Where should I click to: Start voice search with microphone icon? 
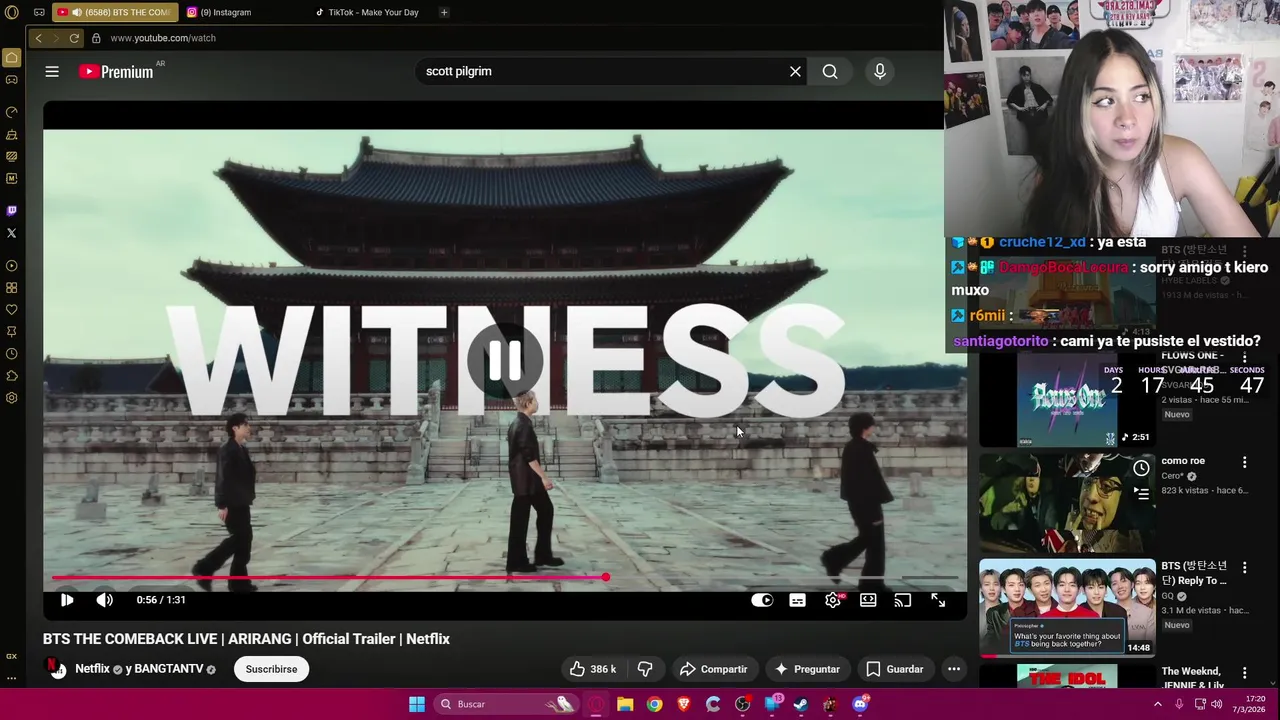coord(880,71)
